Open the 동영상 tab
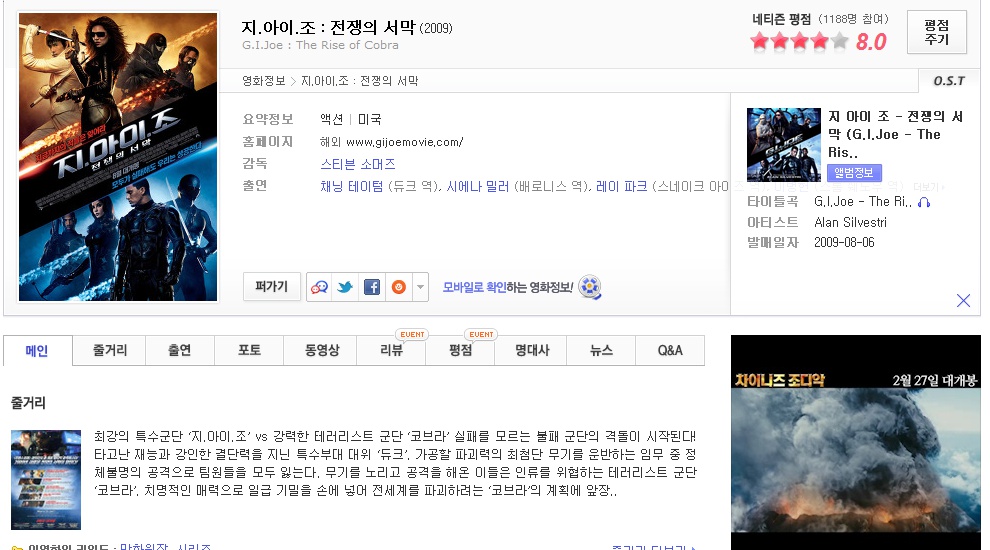The height and width of the screenshot is (550, 990). (322, 350)
